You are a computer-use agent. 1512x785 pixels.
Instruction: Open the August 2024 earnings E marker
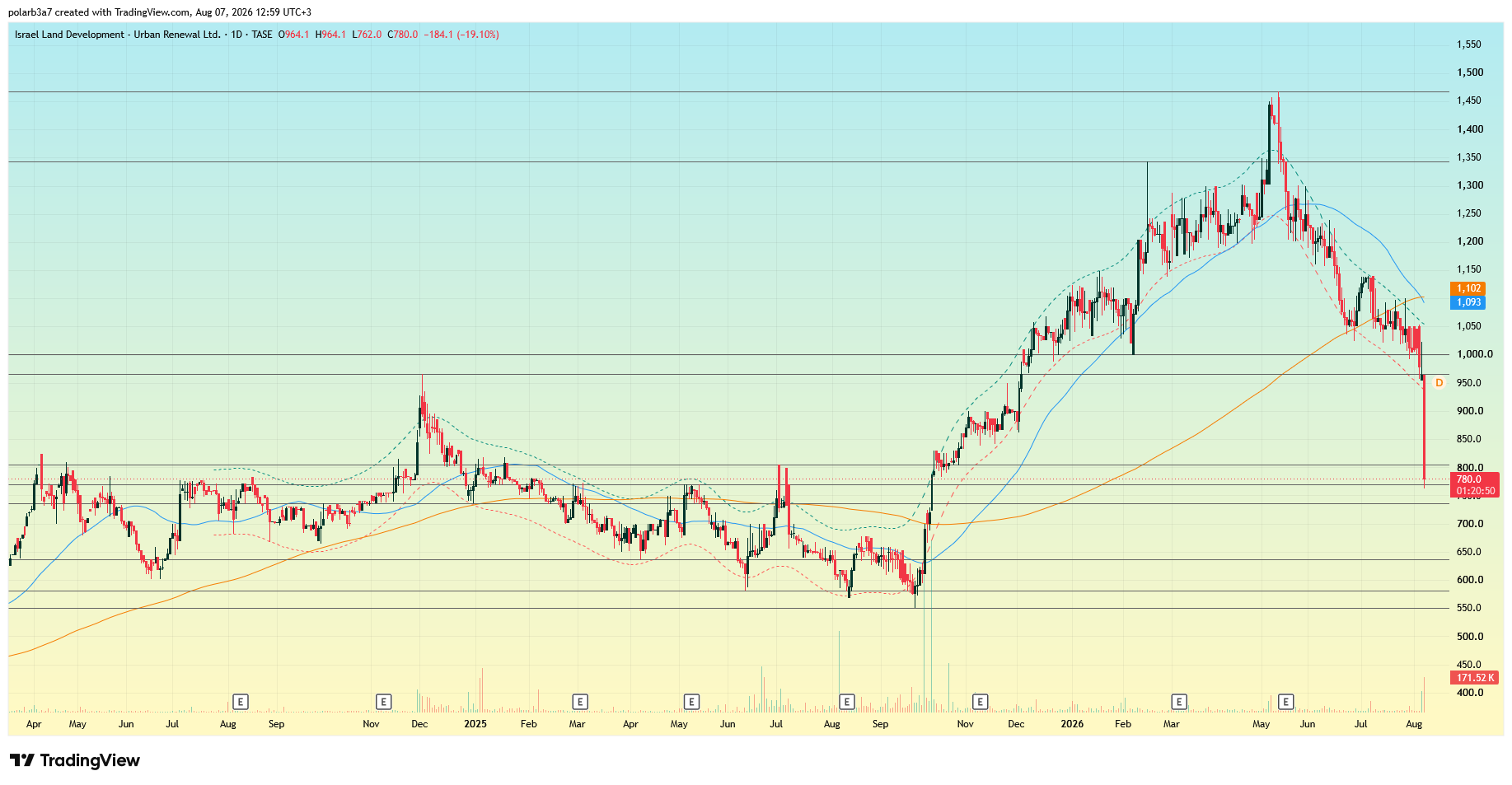241,702
